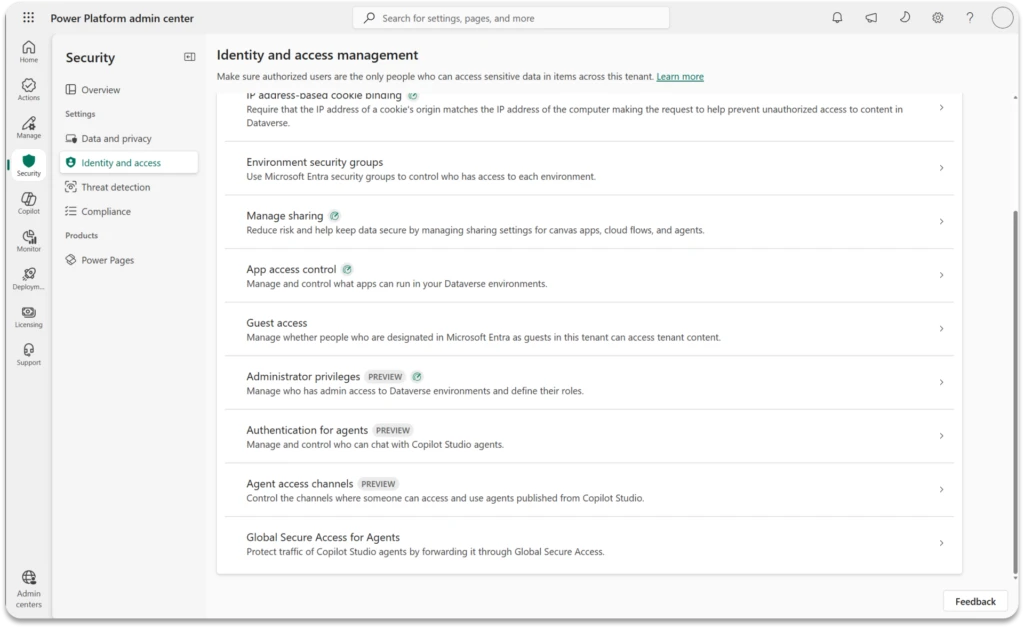
Task: Expand IP address-based cookie binding chevron
Action: [941, 108]
